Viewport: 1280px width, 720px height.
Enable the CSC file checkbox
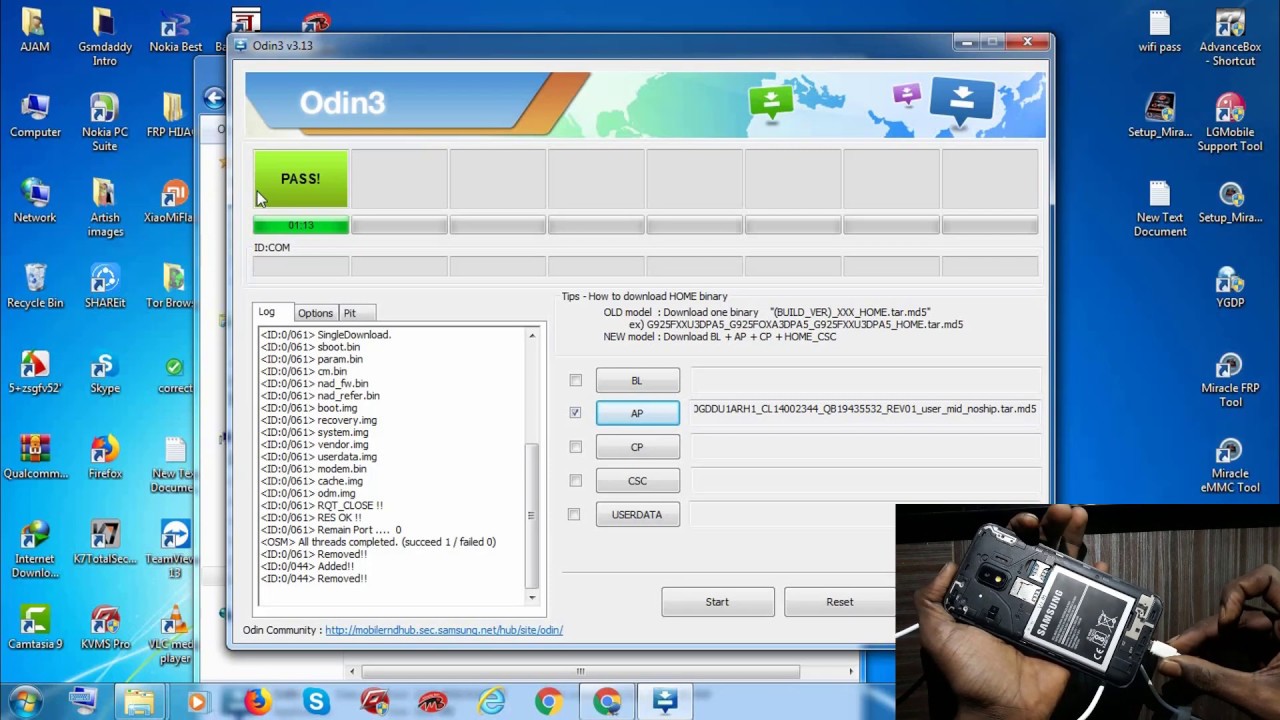click(x=575, y=480)
